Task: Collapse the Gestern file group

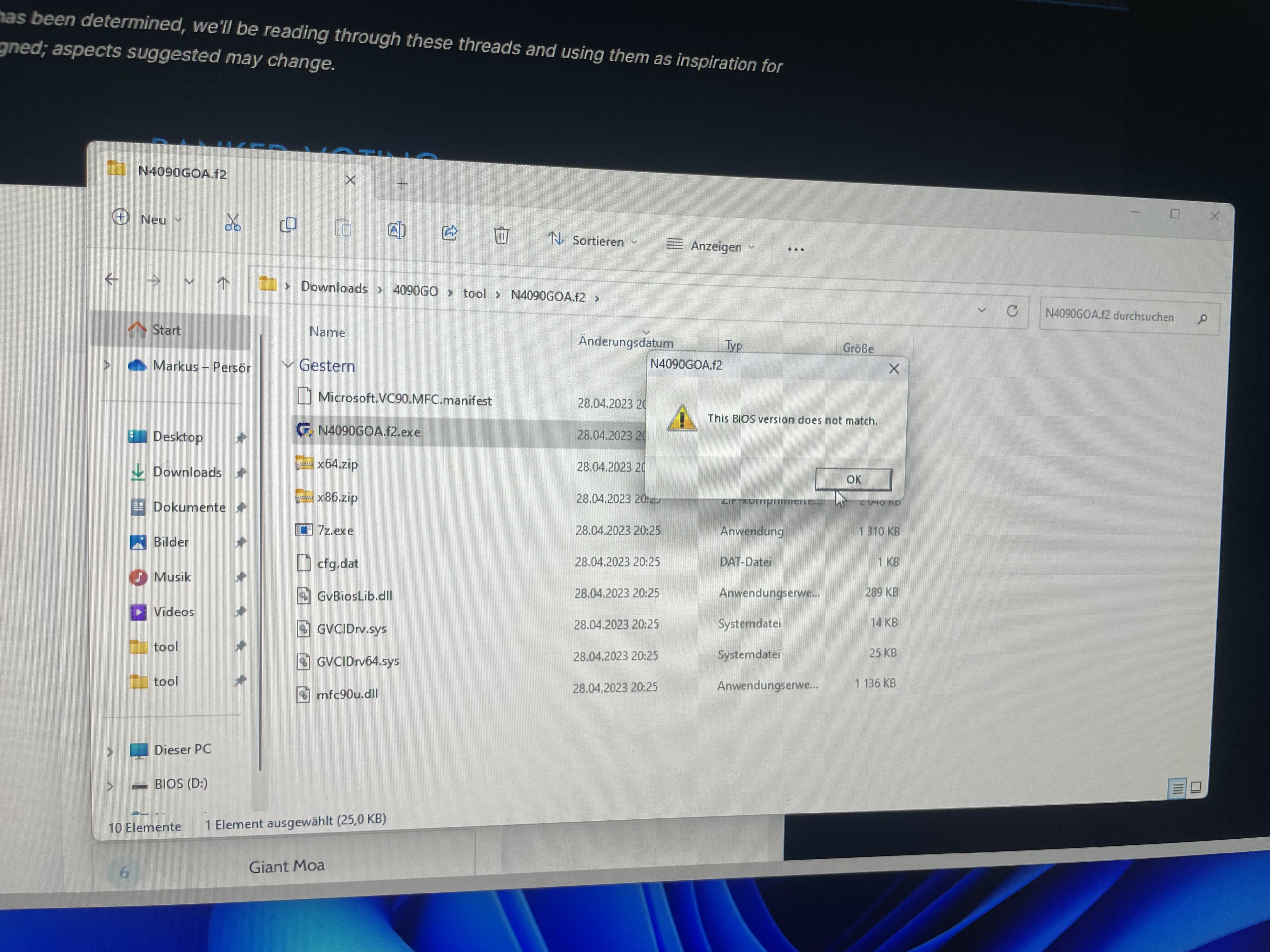Action: tap(288, 364)
